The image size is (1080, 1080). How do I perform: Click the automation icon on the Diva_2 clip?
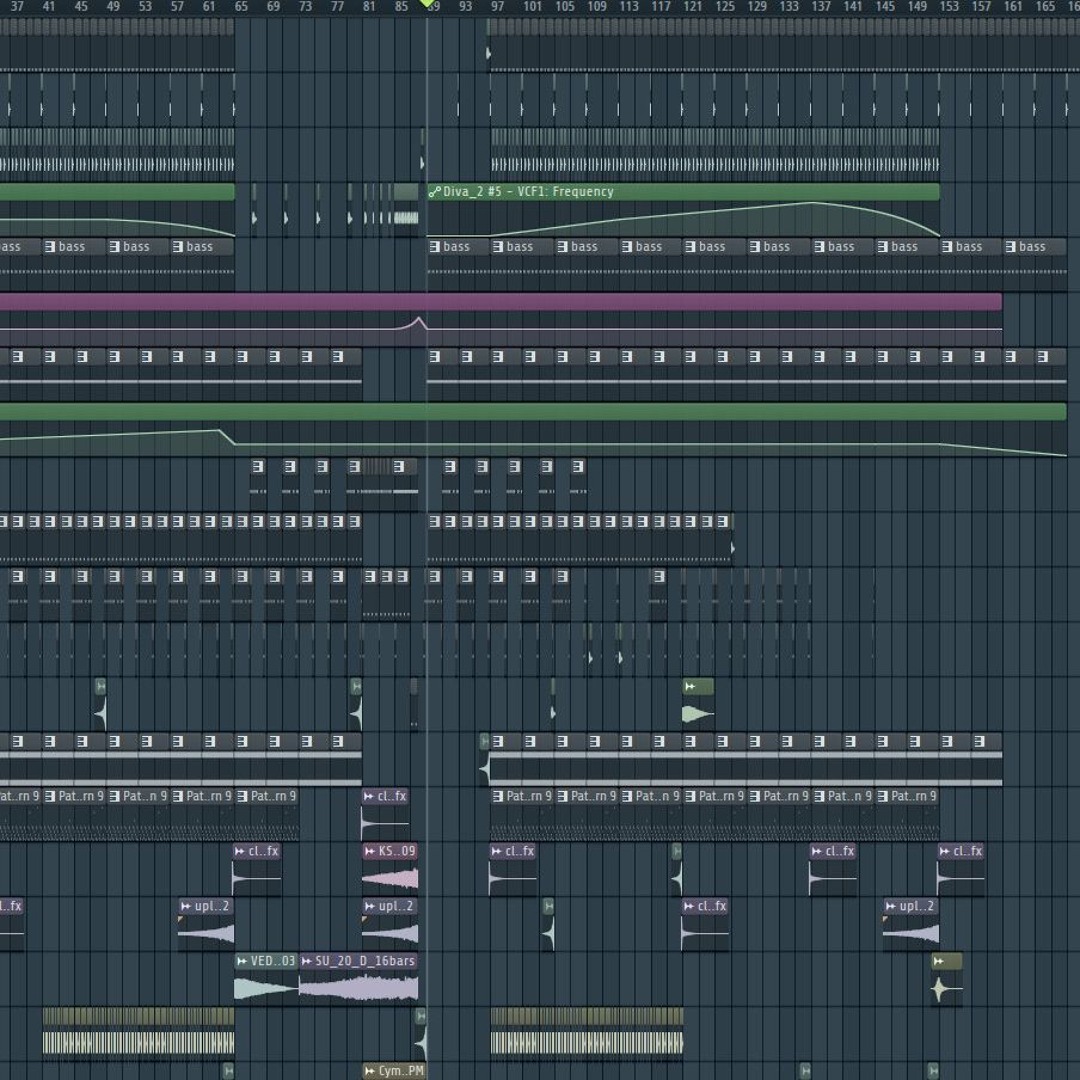click(434, 192)
